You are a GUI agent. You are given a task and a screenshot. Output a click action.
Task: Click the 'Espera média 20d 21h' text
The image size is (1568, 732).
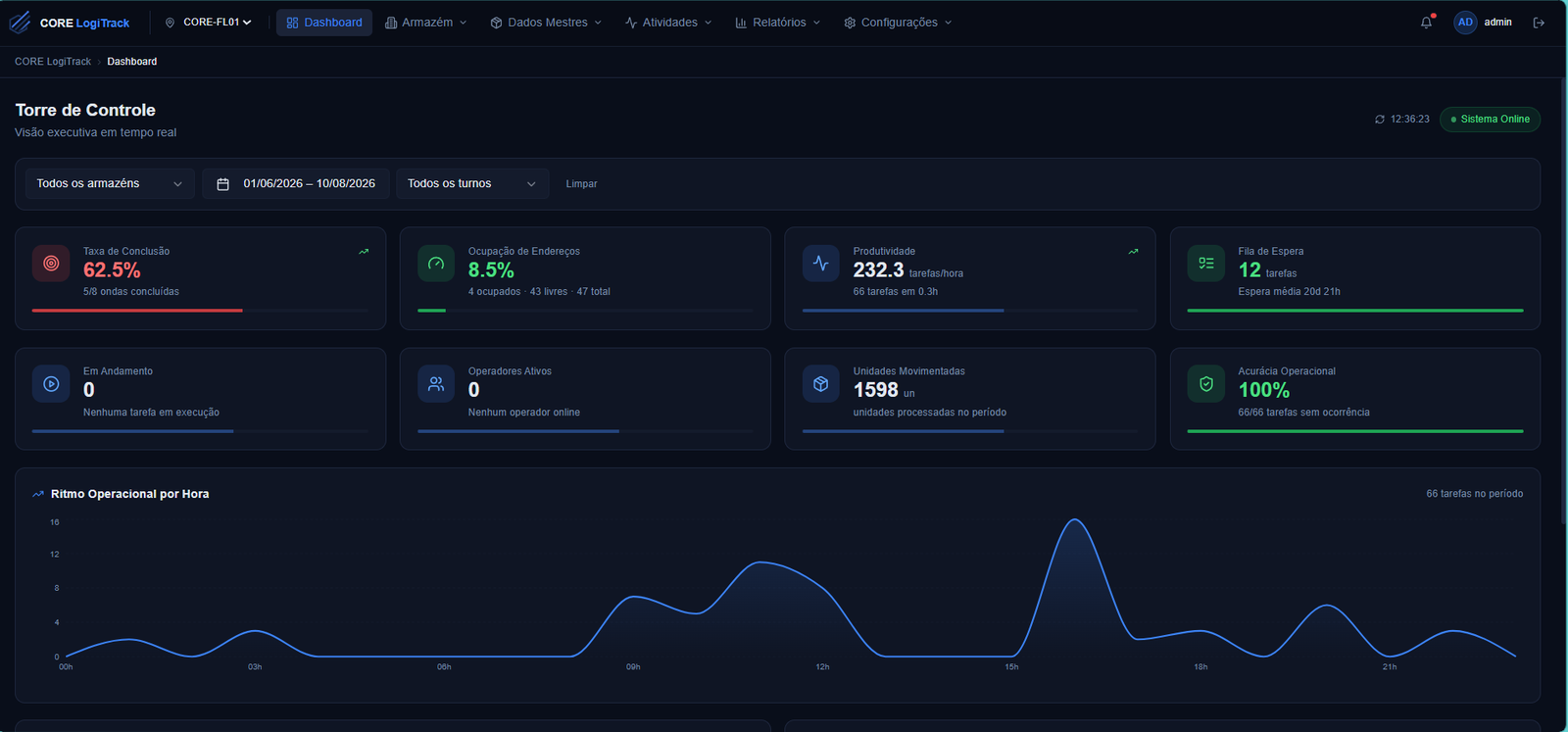1289,292
